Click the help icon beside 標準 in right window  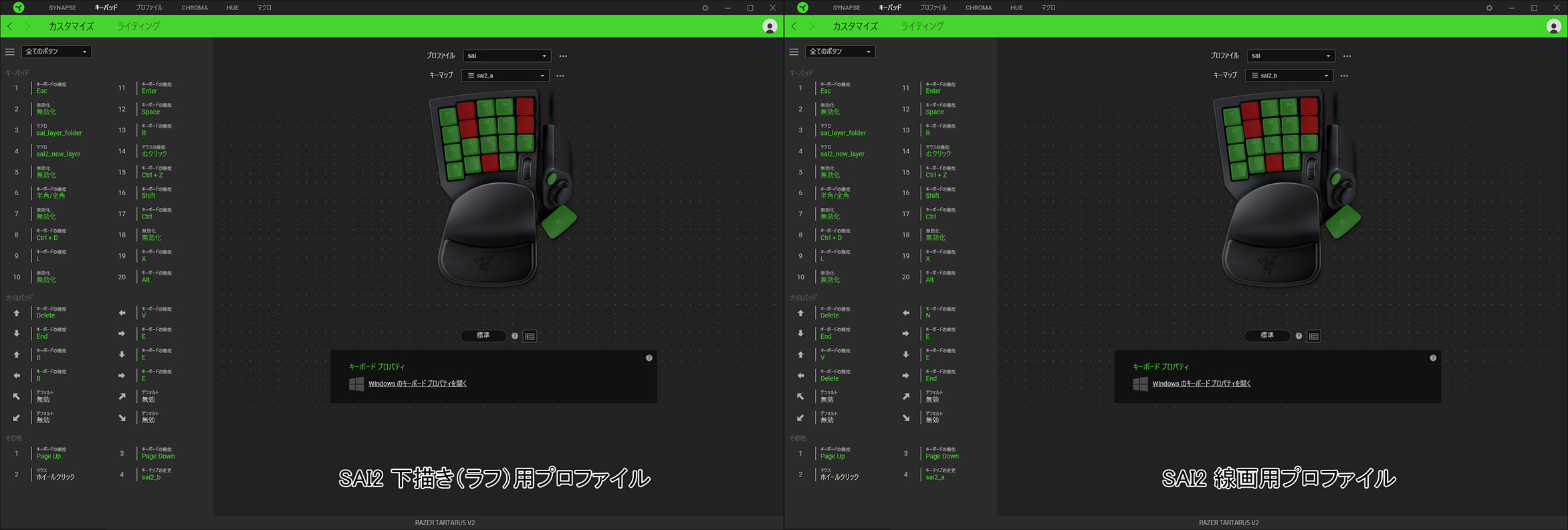coord(1299,336)
